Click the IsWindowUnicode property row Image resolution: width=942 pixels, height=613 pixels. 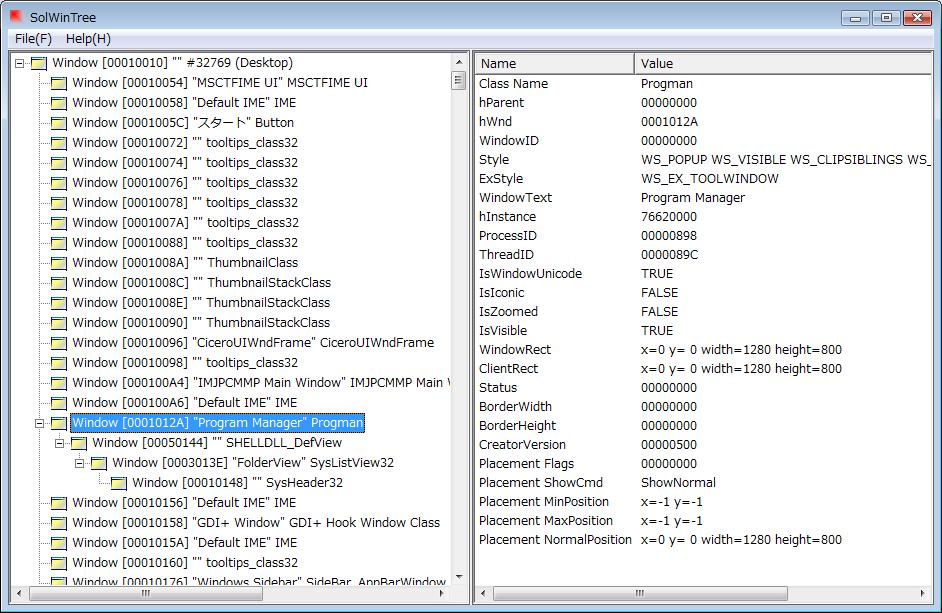pyautogui.click(x=703, y=273)
